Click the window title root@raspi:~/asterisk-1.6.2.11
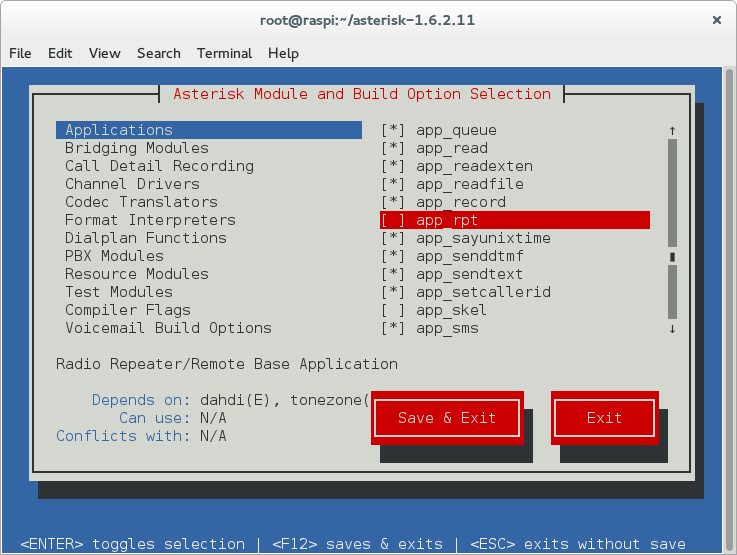Image resolution: width=737 pixels, height=555 pixels. pos(368,20)
